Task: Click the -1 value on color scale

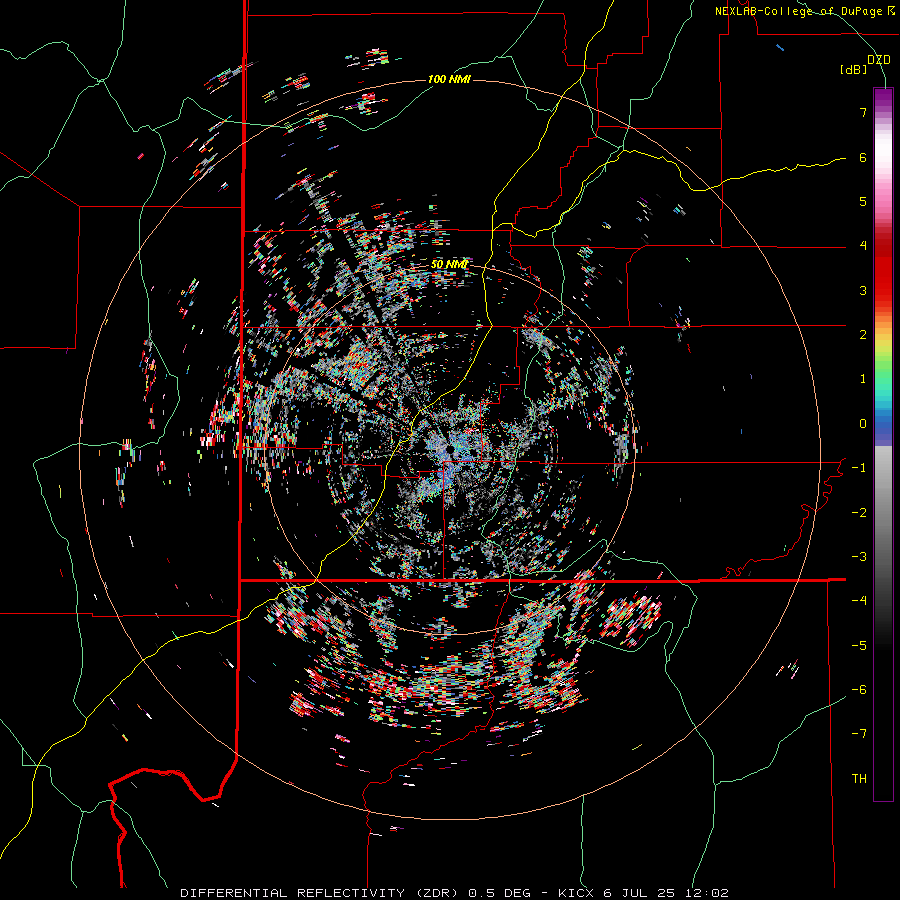Action: (859, 468)
